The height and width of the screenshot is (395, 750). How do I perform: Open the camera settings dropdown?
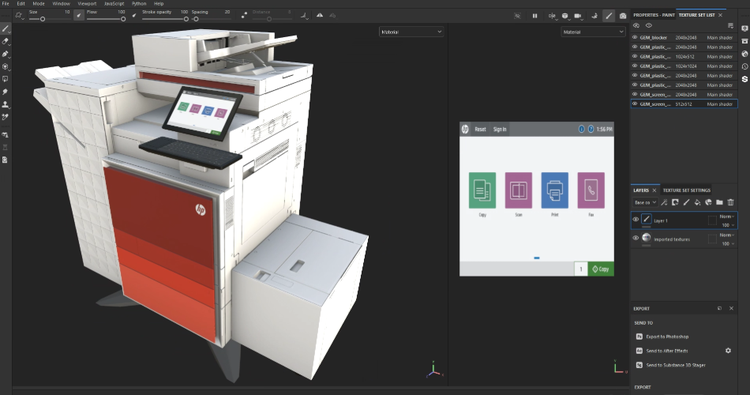pos(578,16)
